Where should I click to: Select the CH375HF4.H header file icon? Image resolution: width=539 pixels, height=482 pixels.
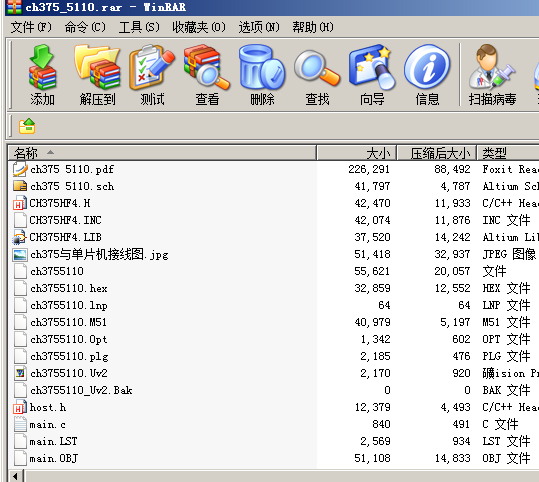(x=20, y=203)
